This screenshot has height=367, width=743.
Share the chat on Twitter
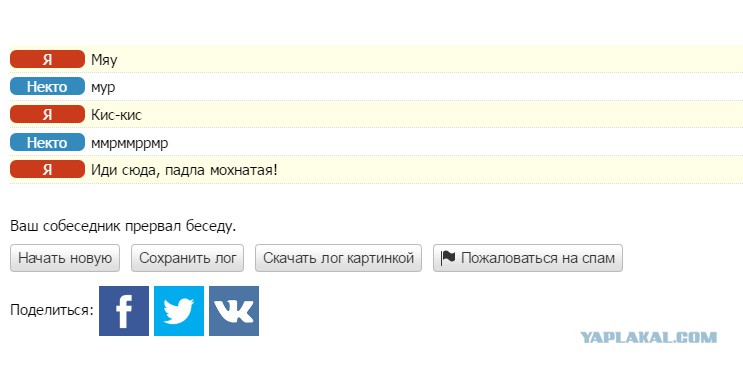pyautogui.click(x=179, y=311)
